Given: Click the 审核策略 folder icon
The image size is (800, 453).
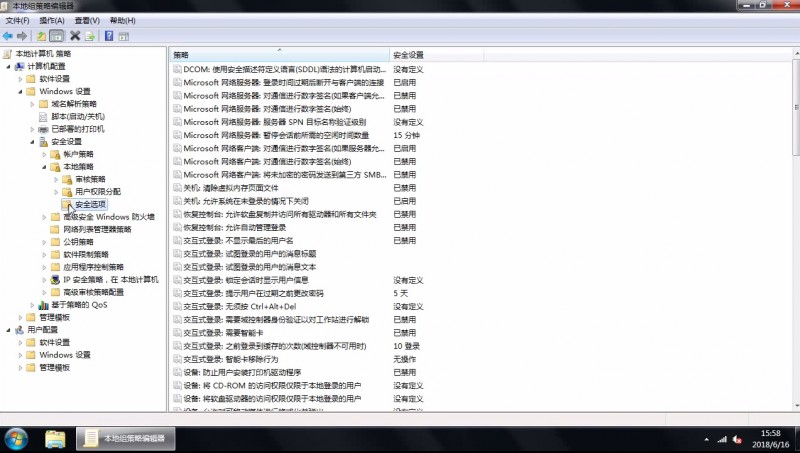Looking at the screenshot, I should 67,180.
